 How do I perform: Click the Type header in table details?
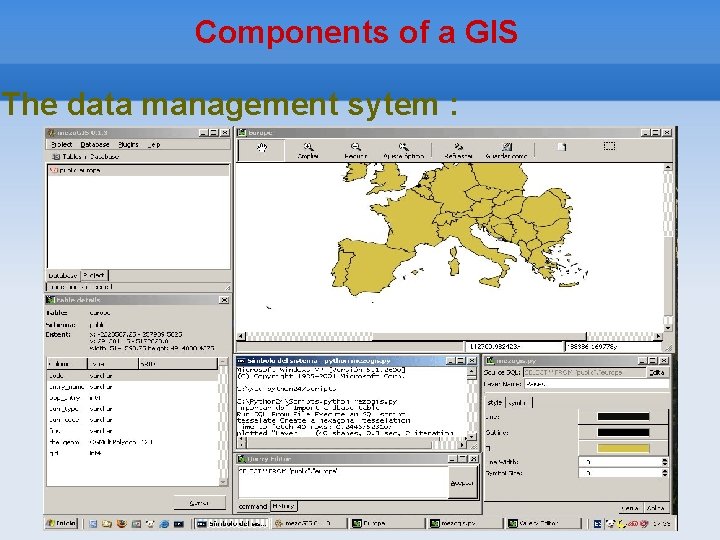point(112,364)
